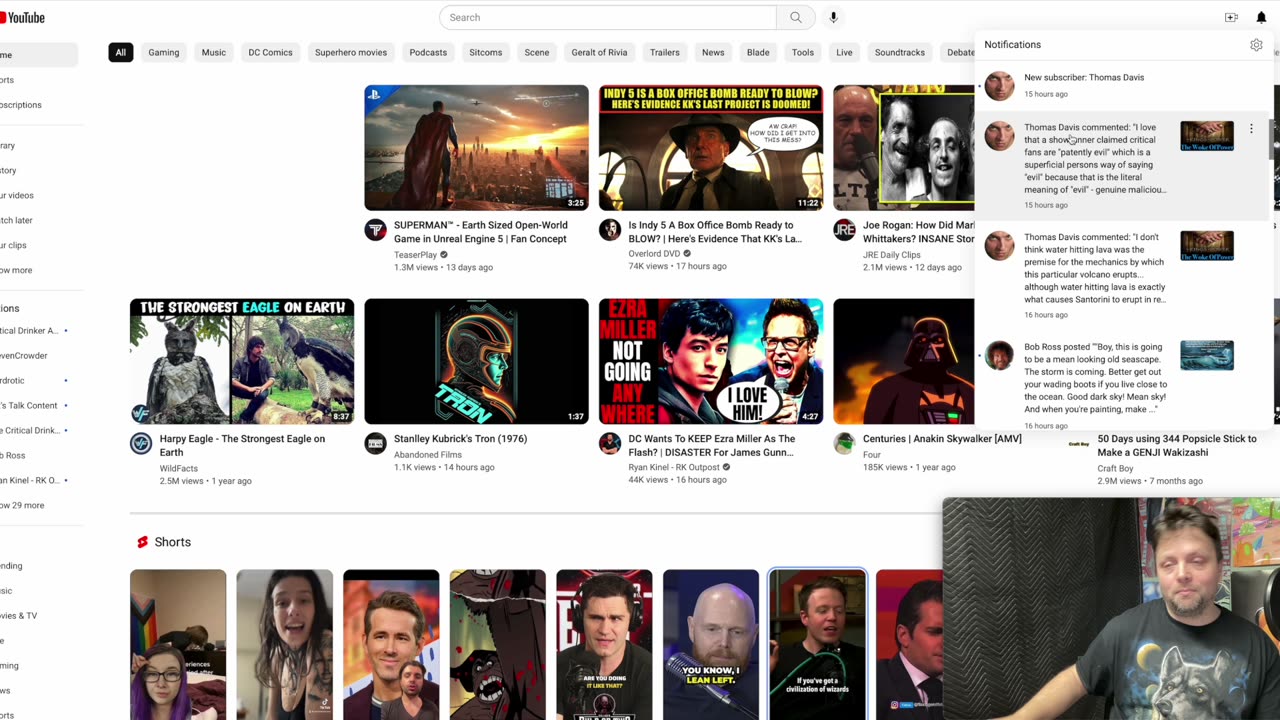Open Ryan Kinel channel avatar
This screenshot has height=720, width=1280.
[x=610, y=443]
